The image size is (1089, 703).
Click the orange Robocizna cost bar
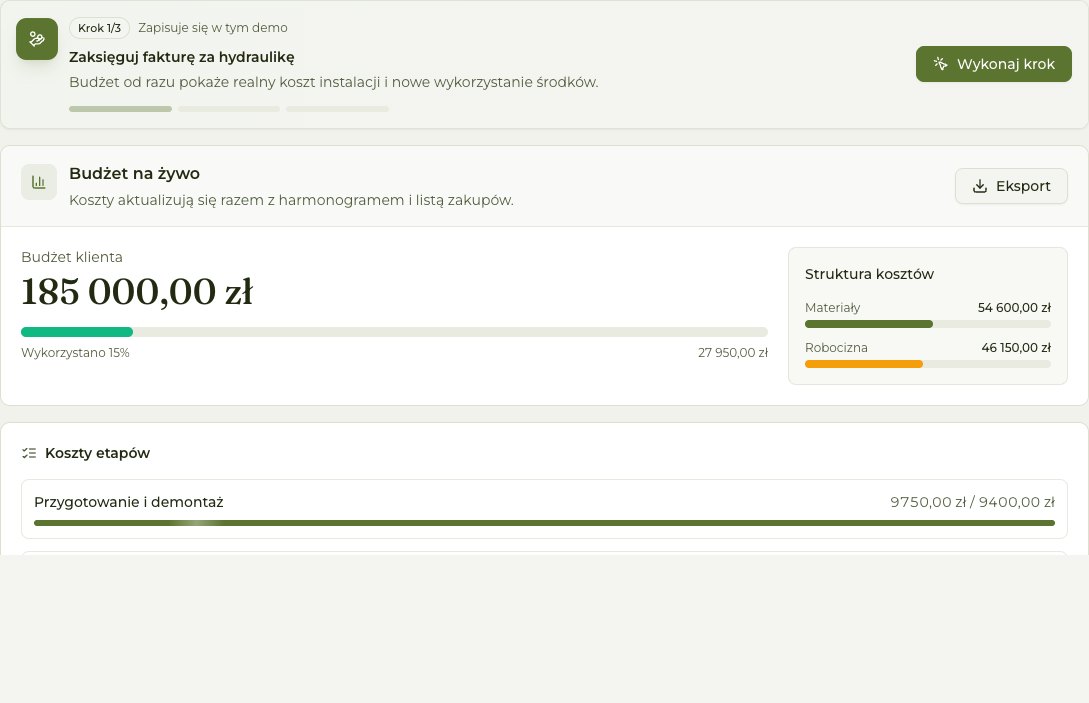coord(927,364)
